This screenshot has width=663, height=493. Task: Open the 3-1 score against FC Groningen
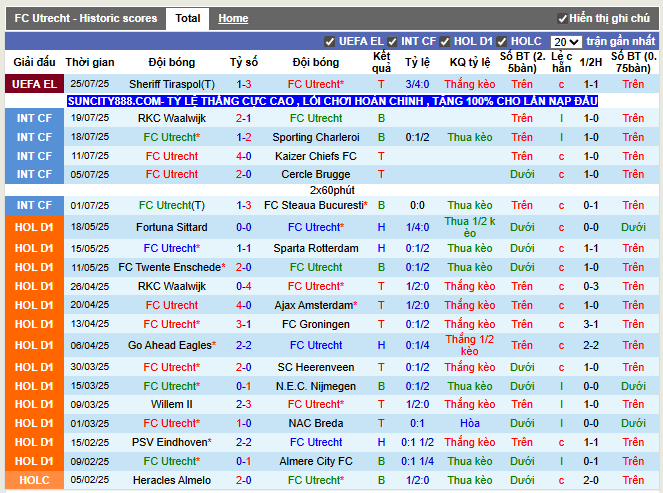tap(244, 324)
